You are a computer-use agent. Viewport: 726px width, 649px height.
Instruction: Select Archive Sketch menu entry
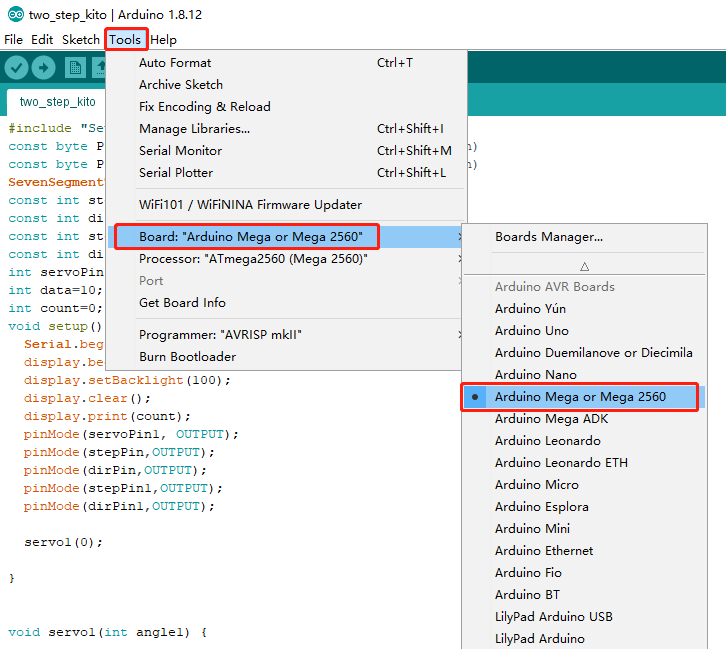(x=287, y=85)
